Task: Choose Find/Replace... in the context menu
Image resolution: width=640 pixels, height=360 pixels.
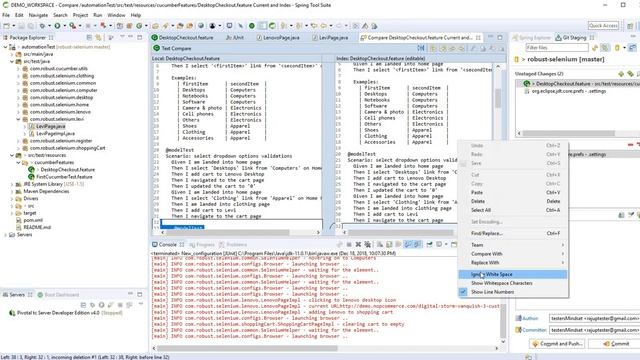Action: (513, 233)
